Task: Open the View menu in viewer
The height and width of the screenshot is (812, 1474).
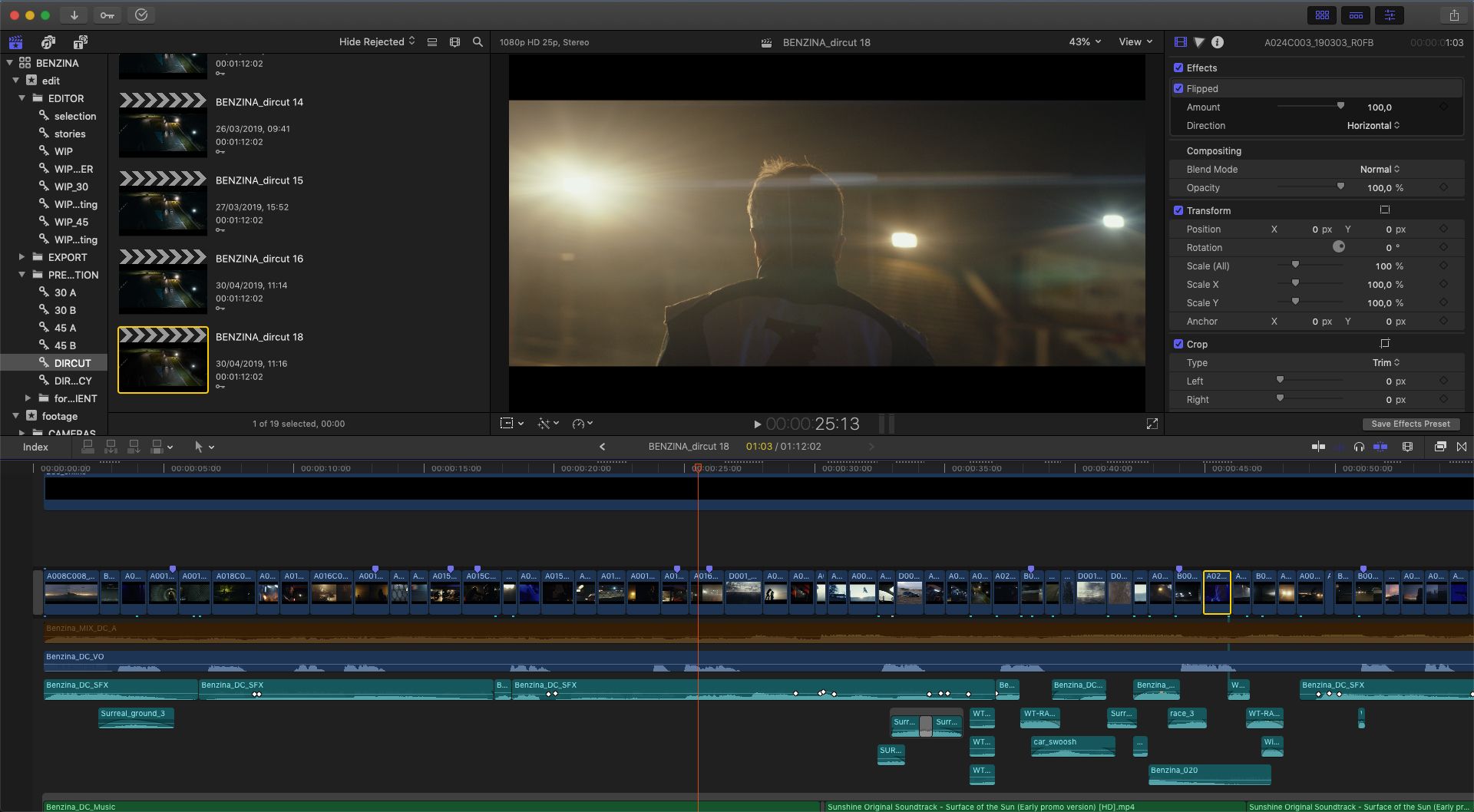Action: 1135,41
